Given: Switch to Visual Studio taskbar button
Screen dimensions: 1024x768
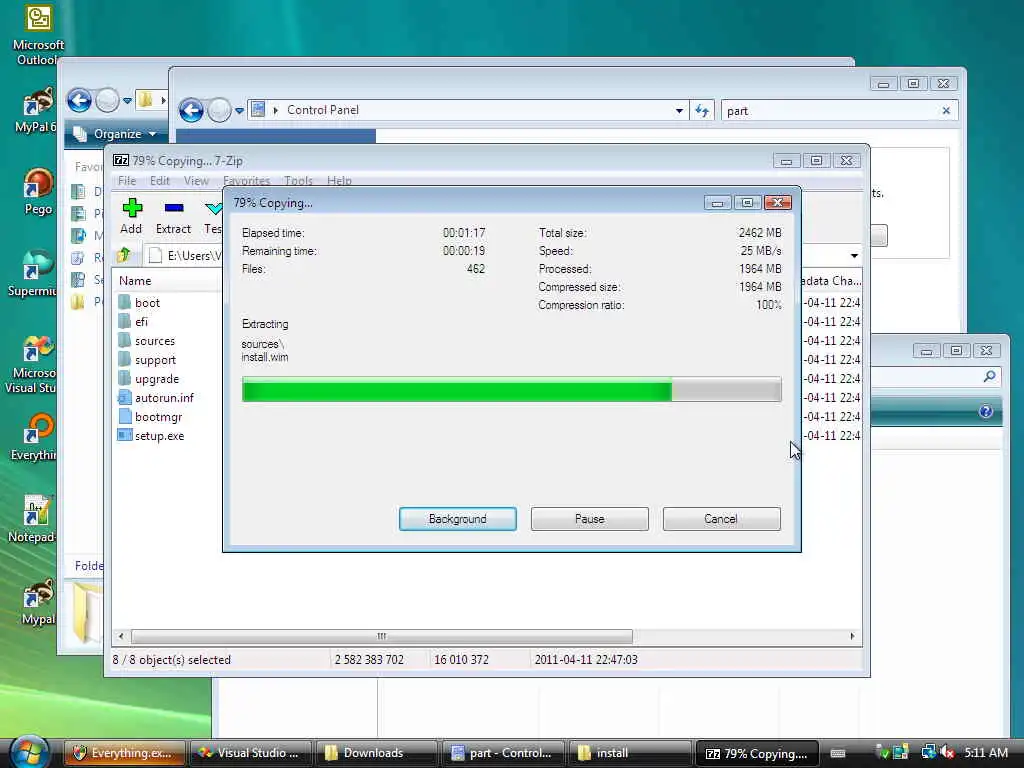Looking at the screenshot, I should [250, 753].
